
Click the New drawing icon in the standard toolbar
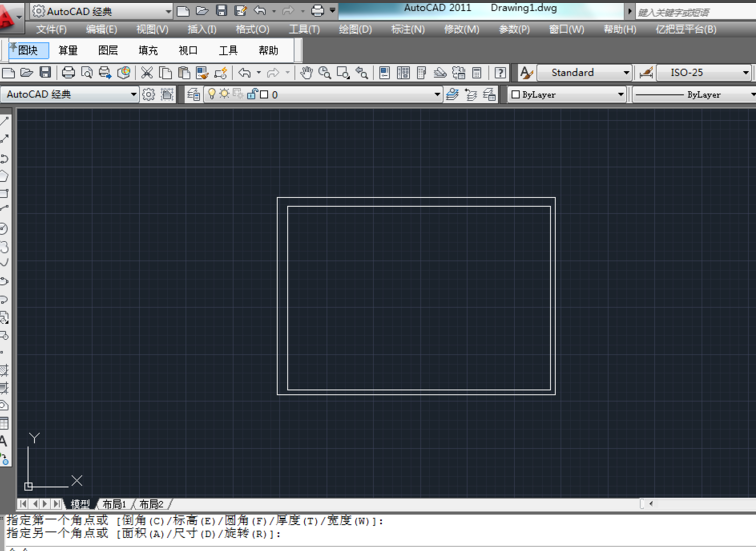point(8,73)
